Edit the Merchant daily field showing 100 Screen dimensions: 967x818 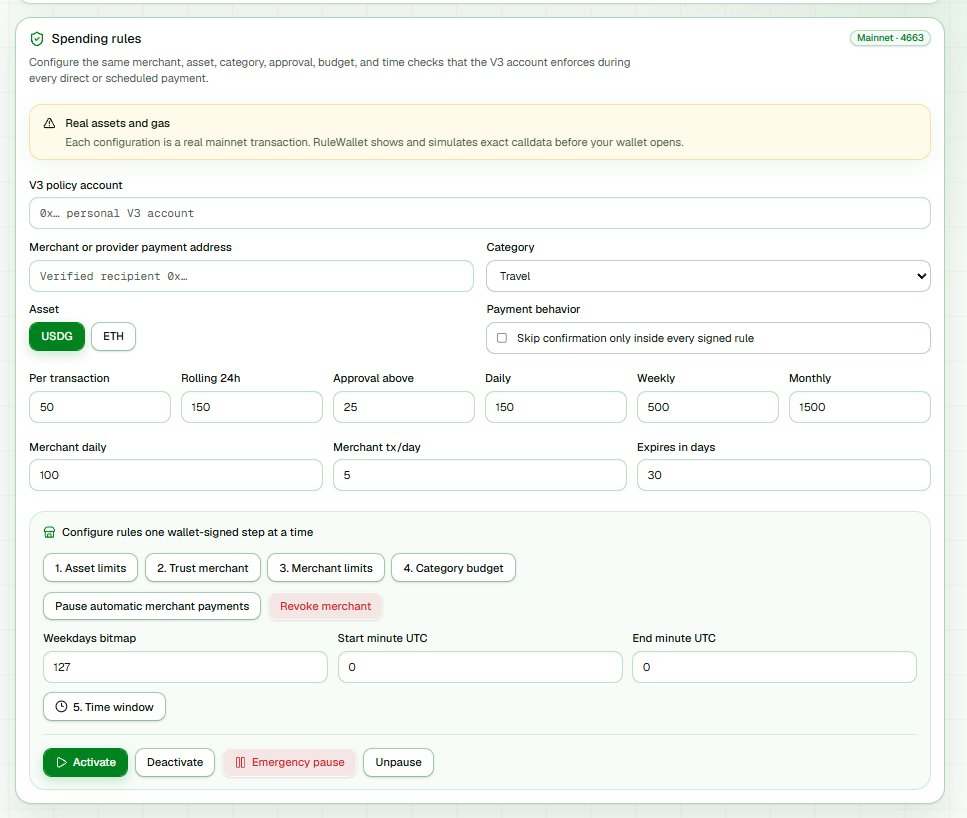click(x=176, y=475)
